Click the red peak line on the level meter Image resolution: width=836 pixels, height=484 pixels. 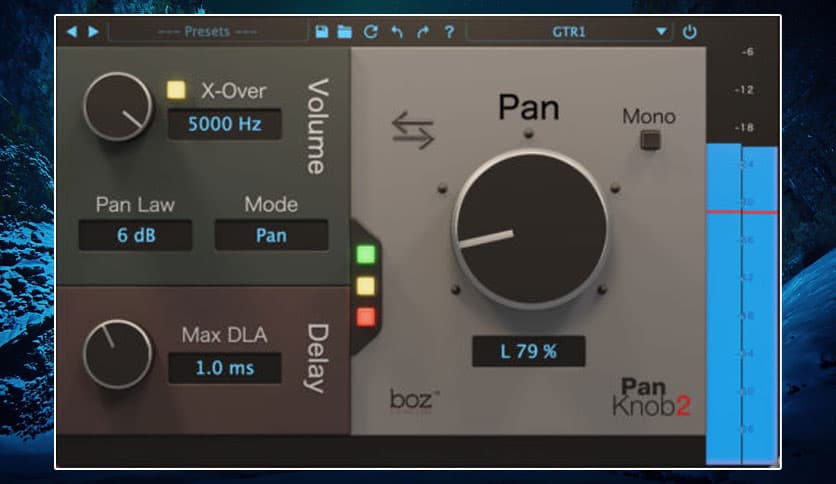tap(742, 212)
